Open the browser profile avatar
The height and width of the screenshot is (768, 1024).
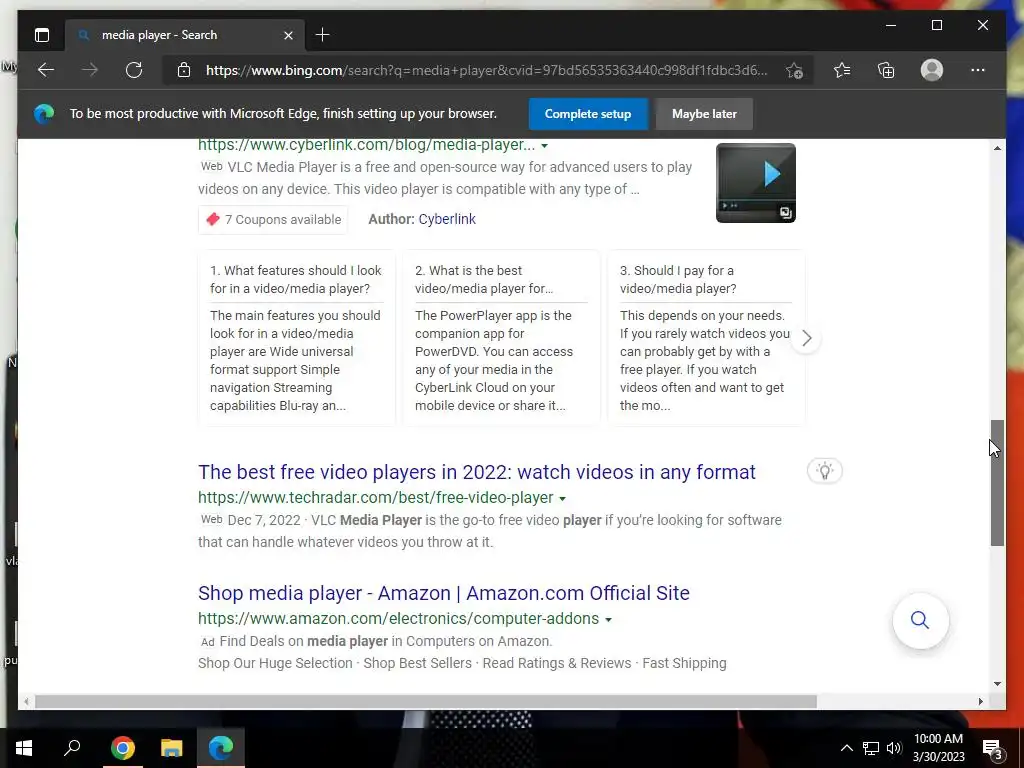click(932, 70)
